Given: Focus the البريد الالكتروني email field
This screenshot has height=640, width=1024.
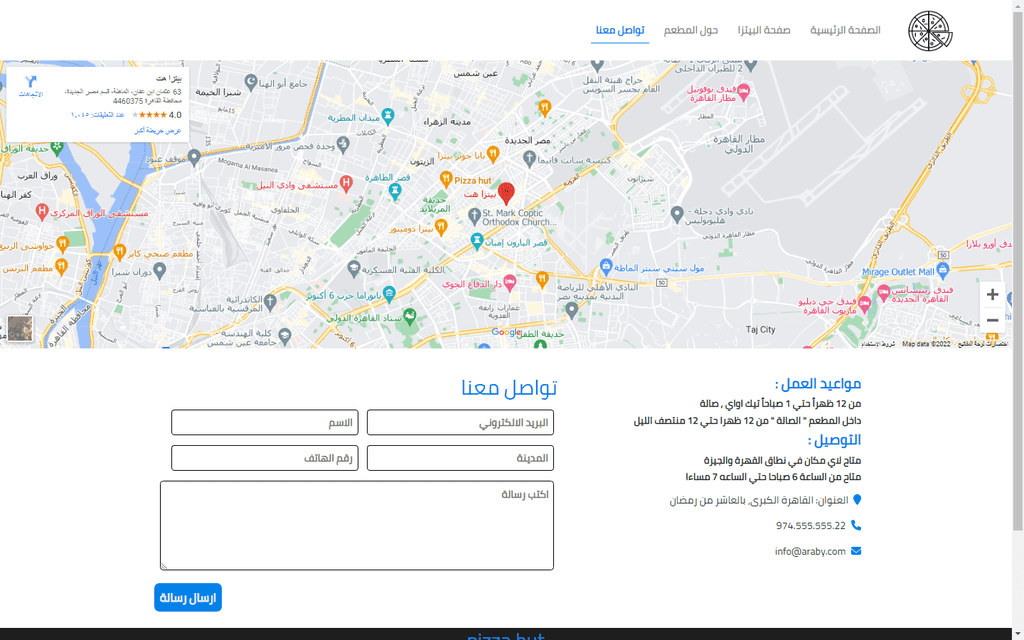Looking at the screenshot, I should [460, 423].
